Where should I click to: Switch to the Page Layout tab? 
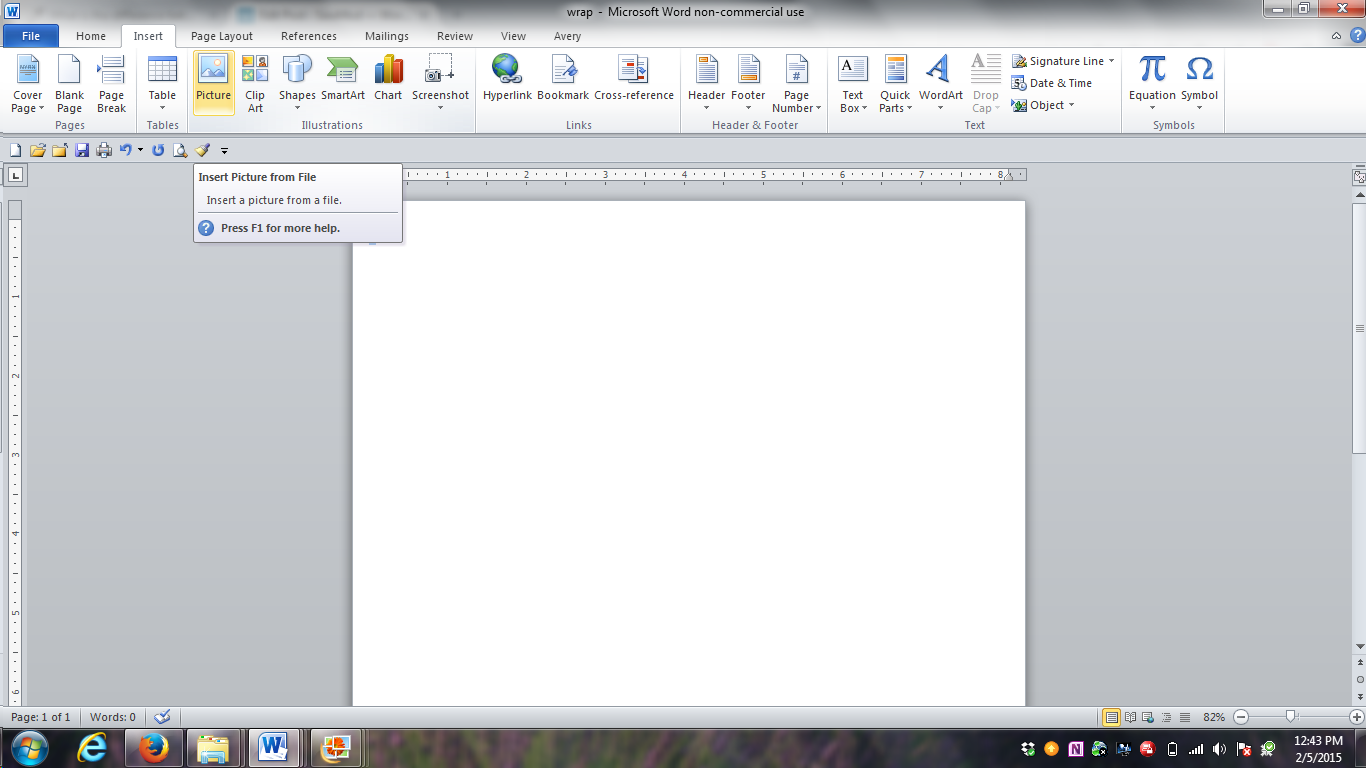click(222, 36)
